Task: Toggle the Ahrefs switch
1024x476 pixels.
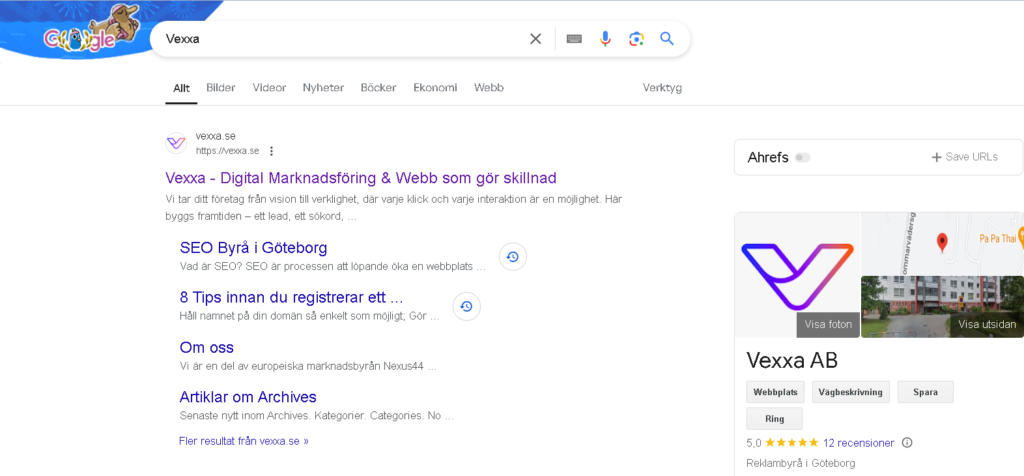Action: click(803, 157)
